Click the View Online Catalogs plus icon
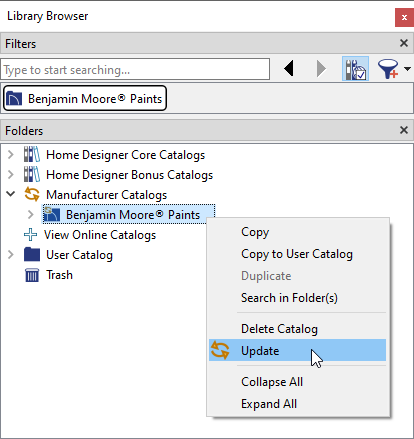Viewport: 414px width, 439px height. click(31, 235)
